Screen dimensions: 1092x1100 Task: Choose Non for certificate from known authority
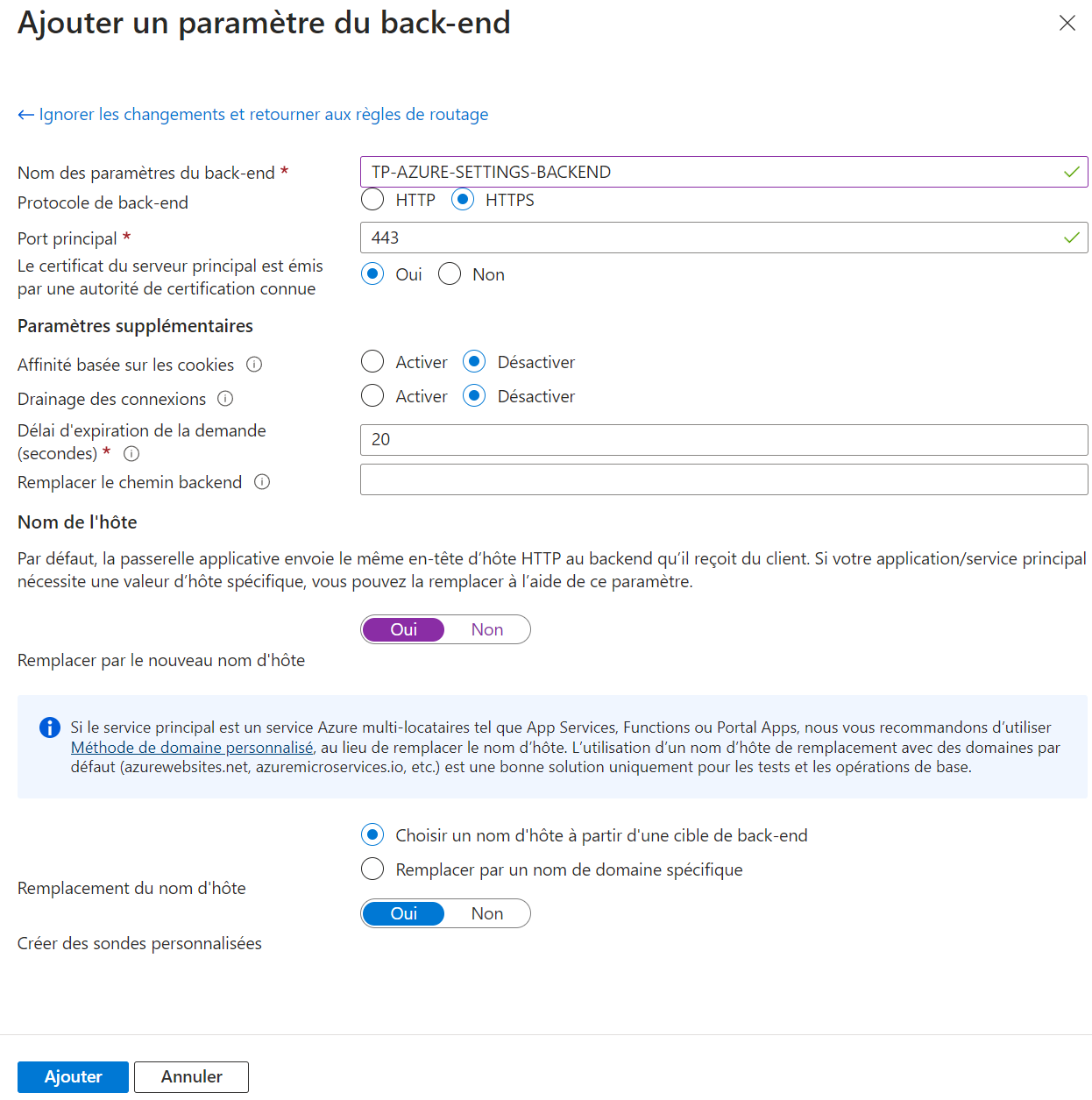coord(450,273)
